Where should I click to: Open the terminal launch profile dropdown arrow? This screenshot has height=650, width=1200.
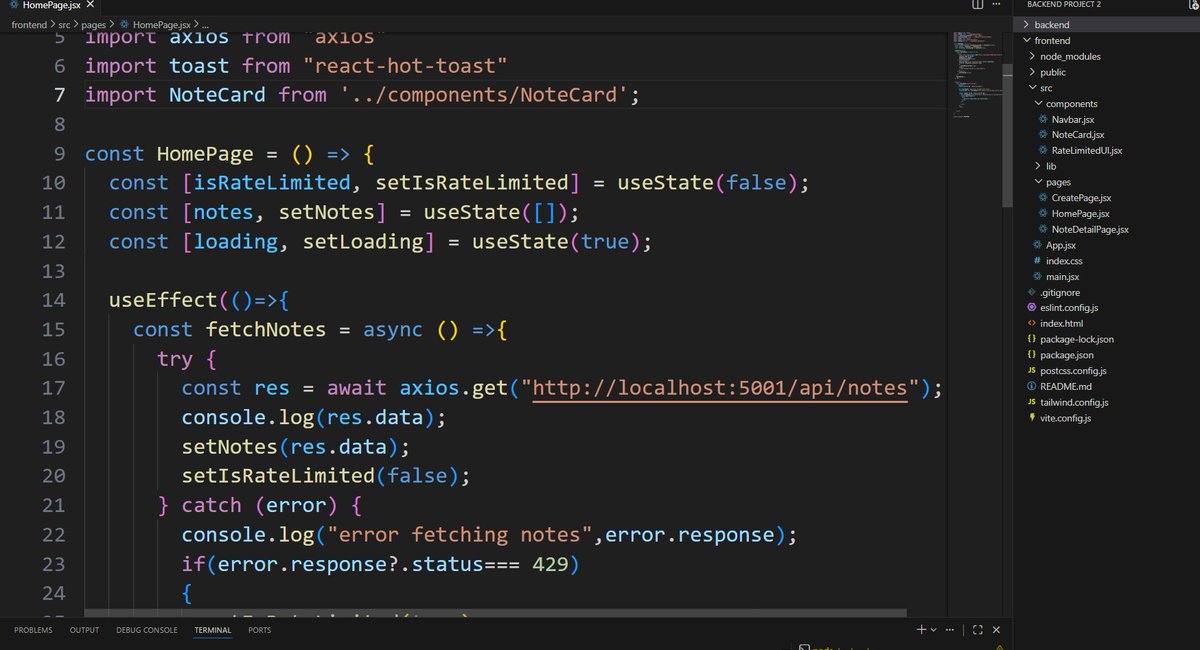point(934,630)
